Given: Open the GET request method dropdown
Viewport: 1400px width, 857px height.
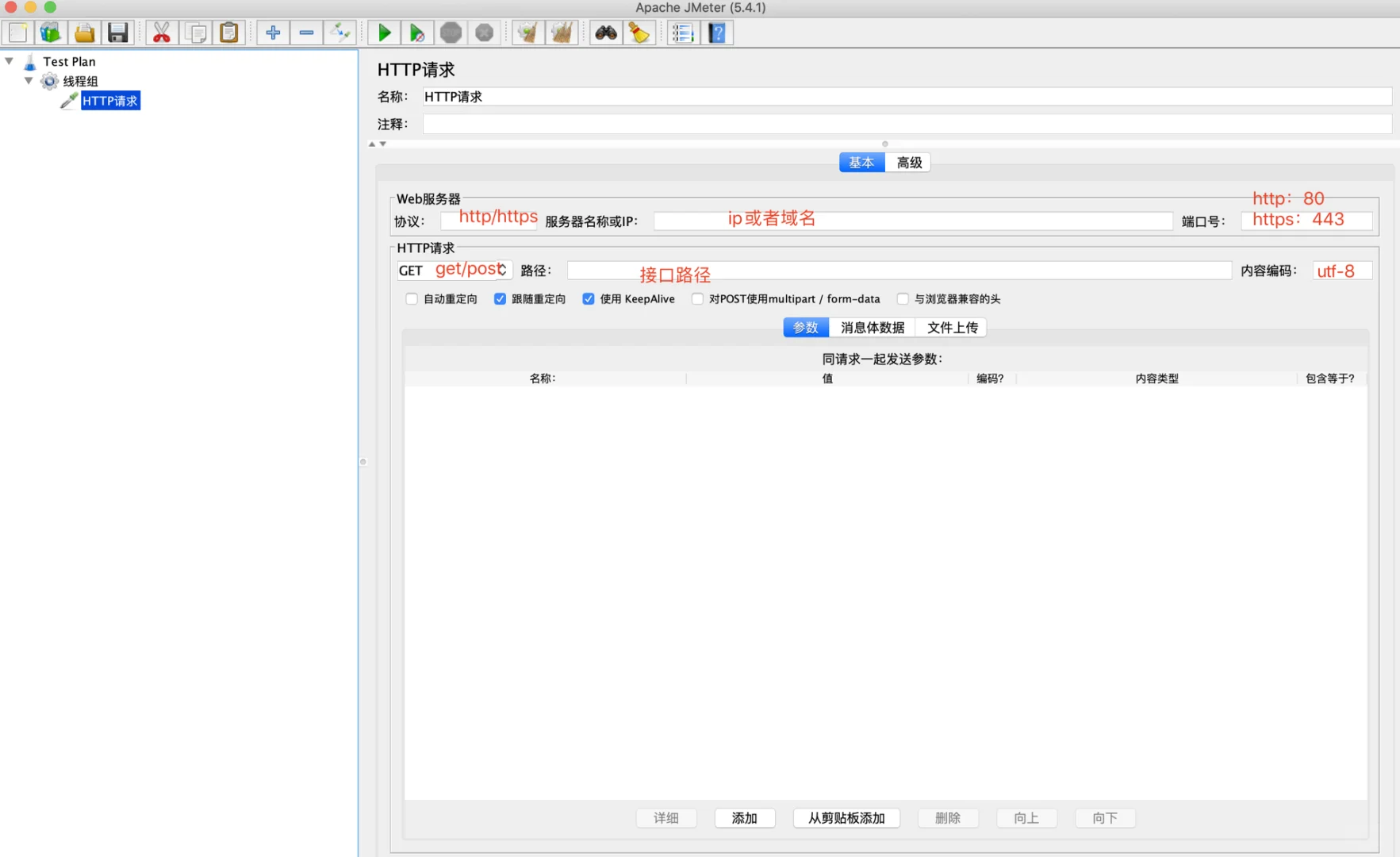Looking at the screenshot, I should (x=455, y=271).
